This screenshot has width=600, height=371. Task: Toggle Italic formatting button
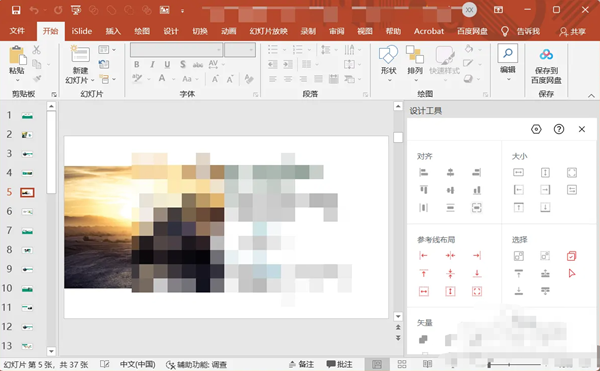[152, 65]
